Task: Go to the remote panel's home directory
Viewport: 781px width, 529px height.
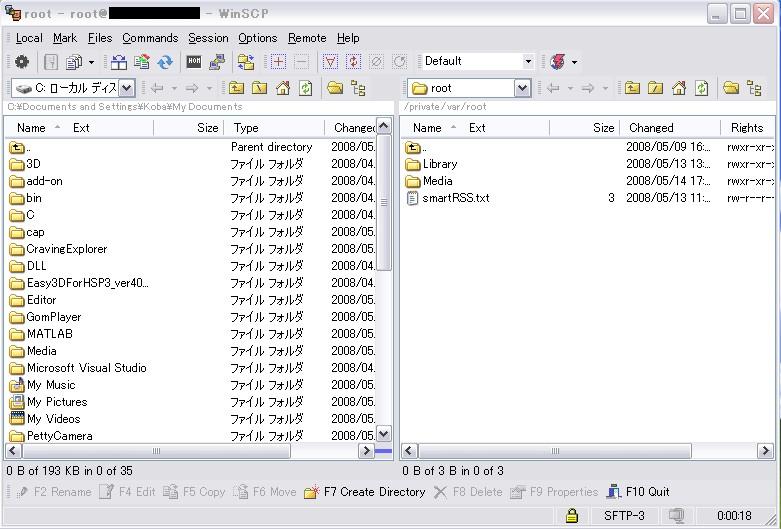Action: coord(679,88)
